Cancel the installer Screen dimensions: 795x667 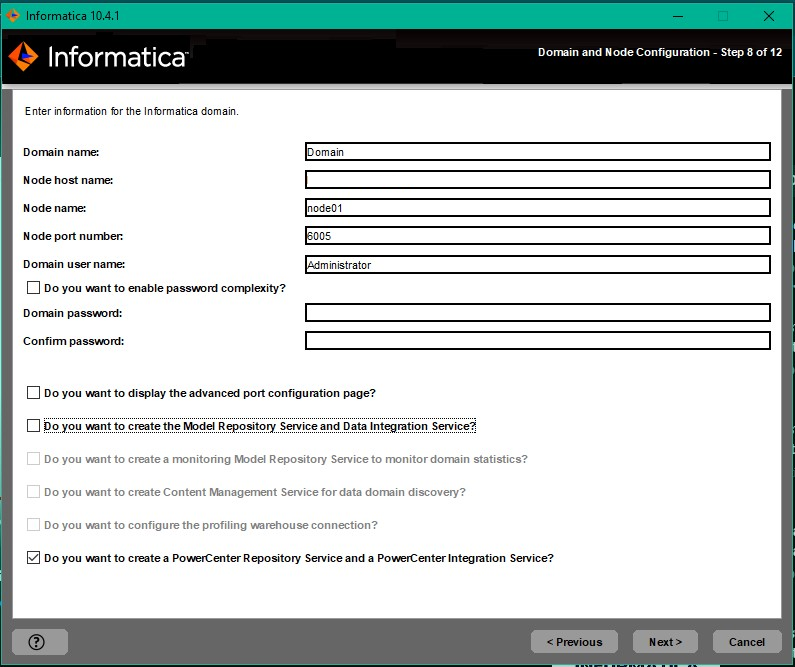pos(747,642)
